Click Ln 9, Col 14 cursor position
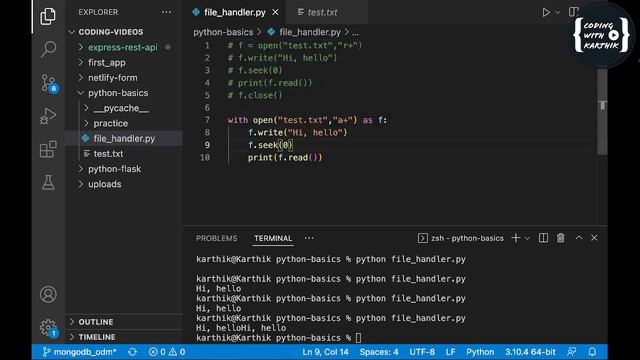Image resolution: width=640 pixels, height=360 pixels. [325, 352]
